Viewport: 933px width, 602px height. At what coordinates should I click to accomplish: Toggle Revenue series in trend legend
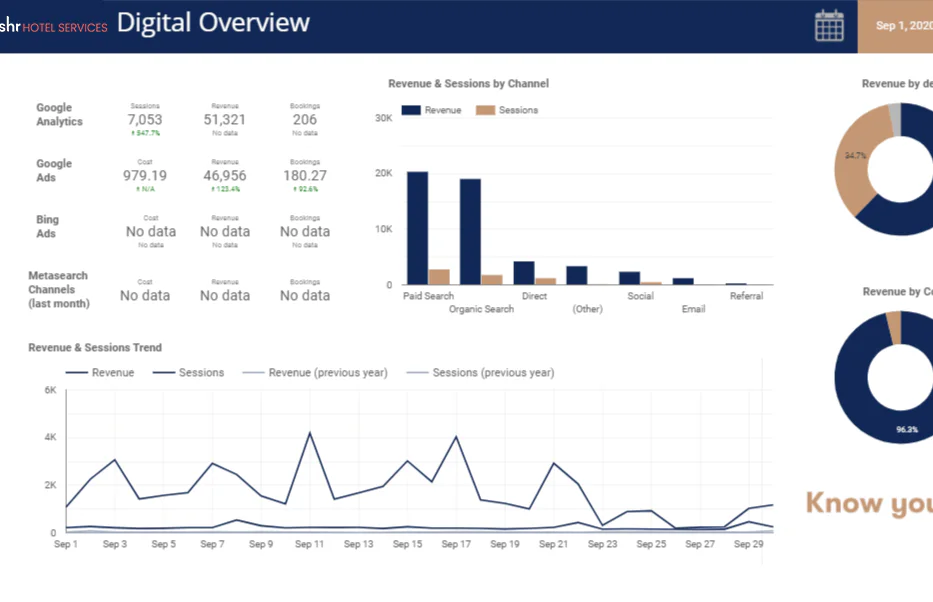point(100,372)
